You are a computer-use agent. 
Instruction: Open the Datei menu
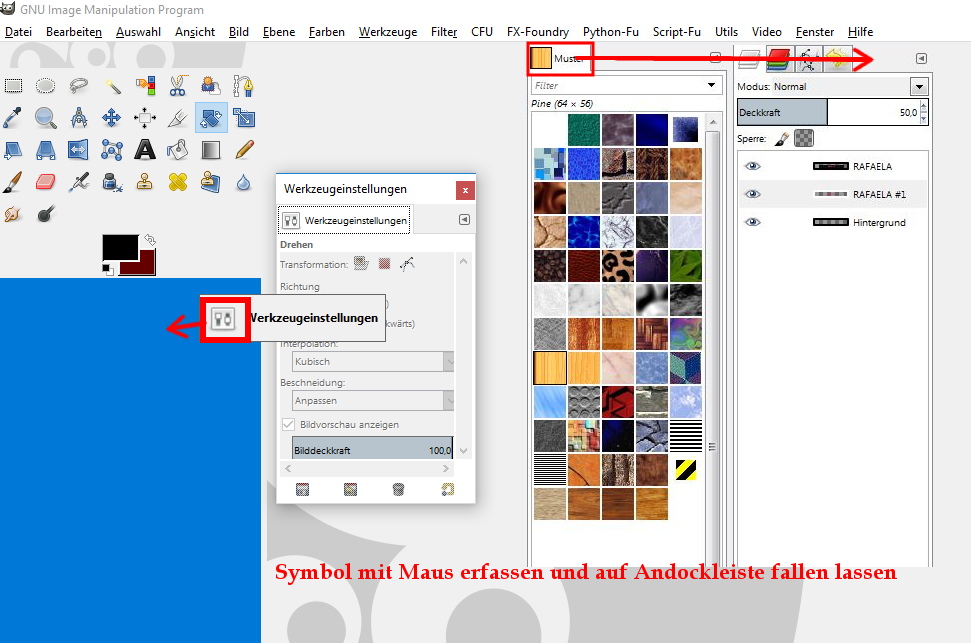19,32
